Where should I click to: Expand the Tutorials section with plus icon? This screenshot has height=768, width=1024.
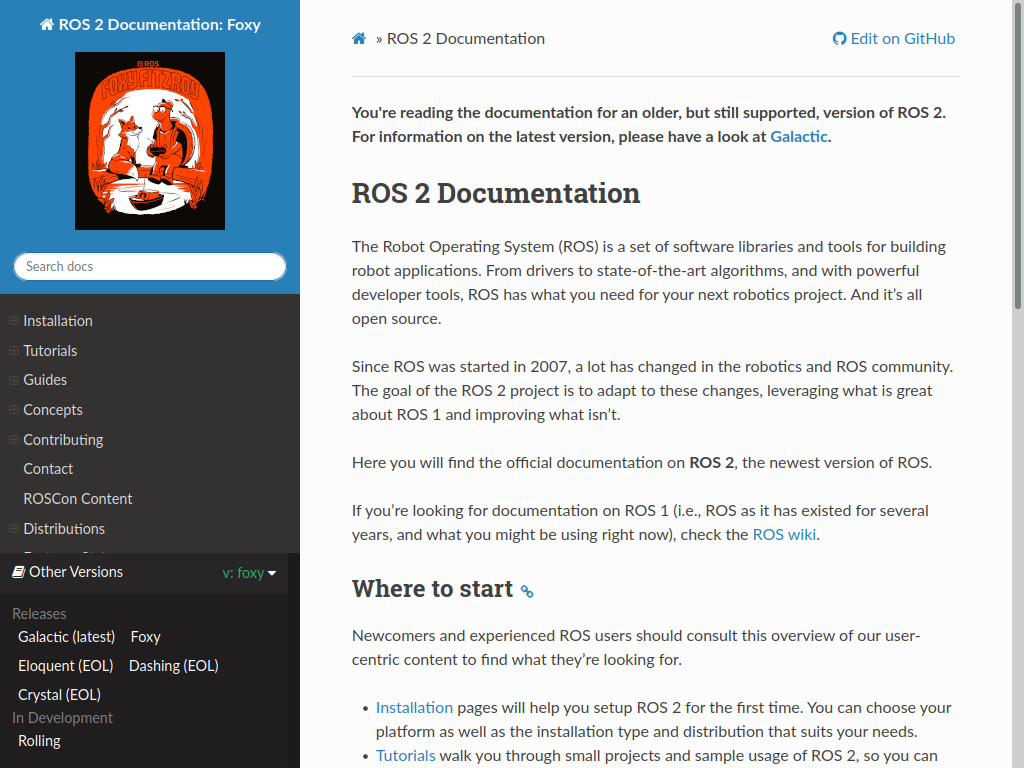tap(14, 351)
